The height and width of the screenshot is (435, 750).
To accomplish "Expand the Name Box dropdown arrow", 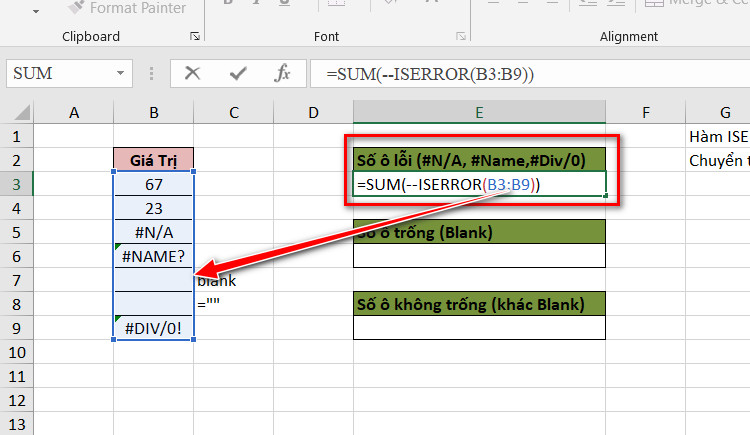I will [x=120, y=73].
